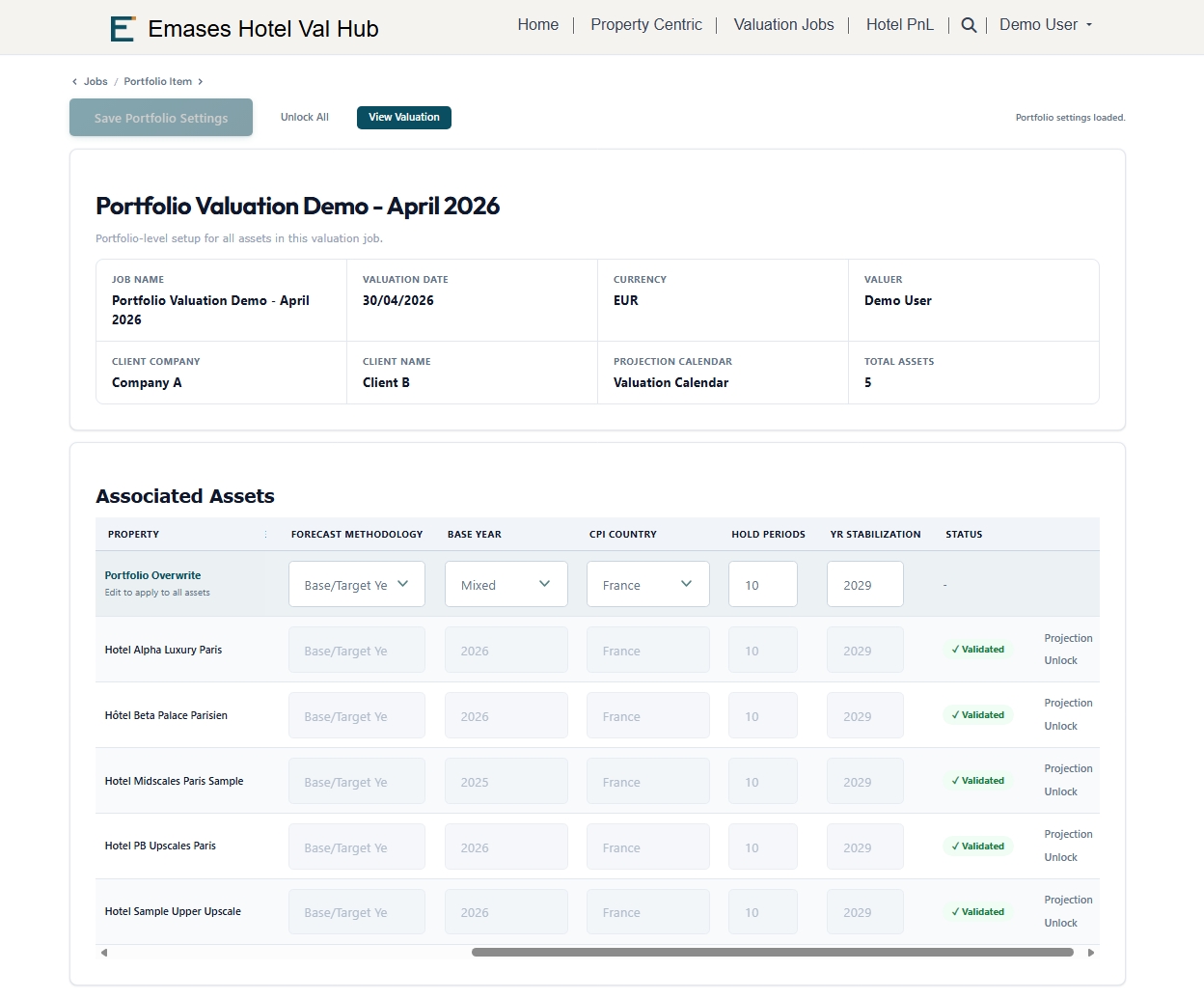
Task: Click the 2025 base year for Hotel Midscales
Action: 506,782
